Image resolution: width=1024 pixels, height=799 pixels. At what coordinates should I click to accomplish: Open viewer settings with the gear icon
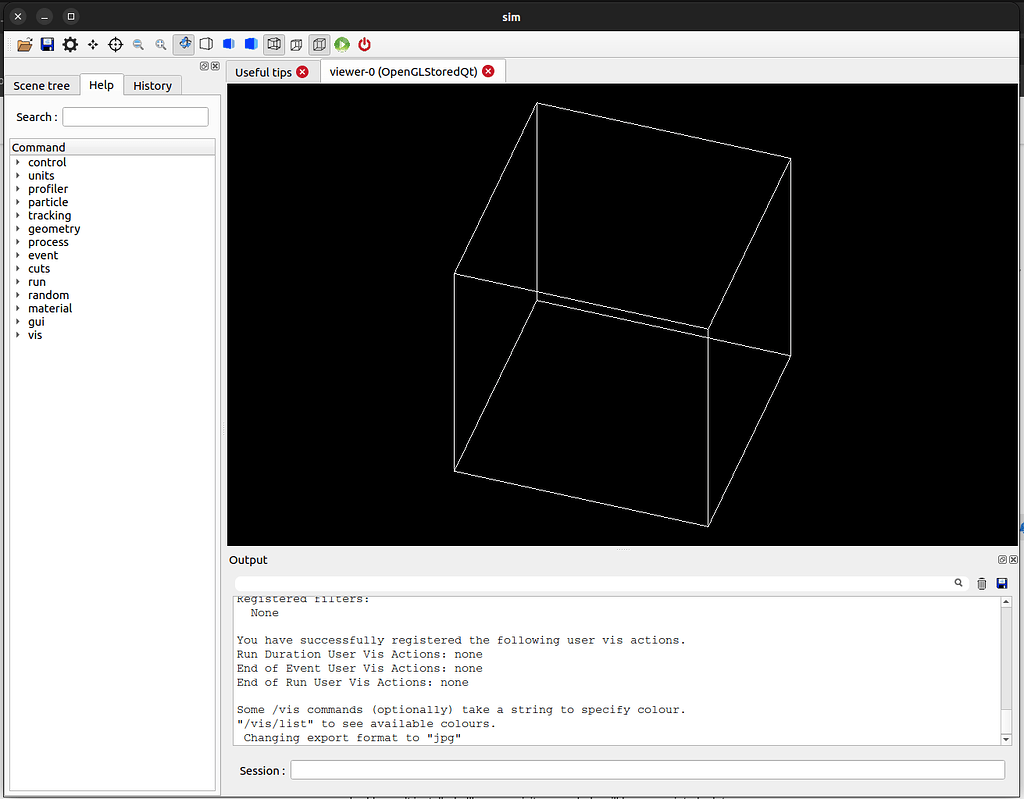(69, 44)
